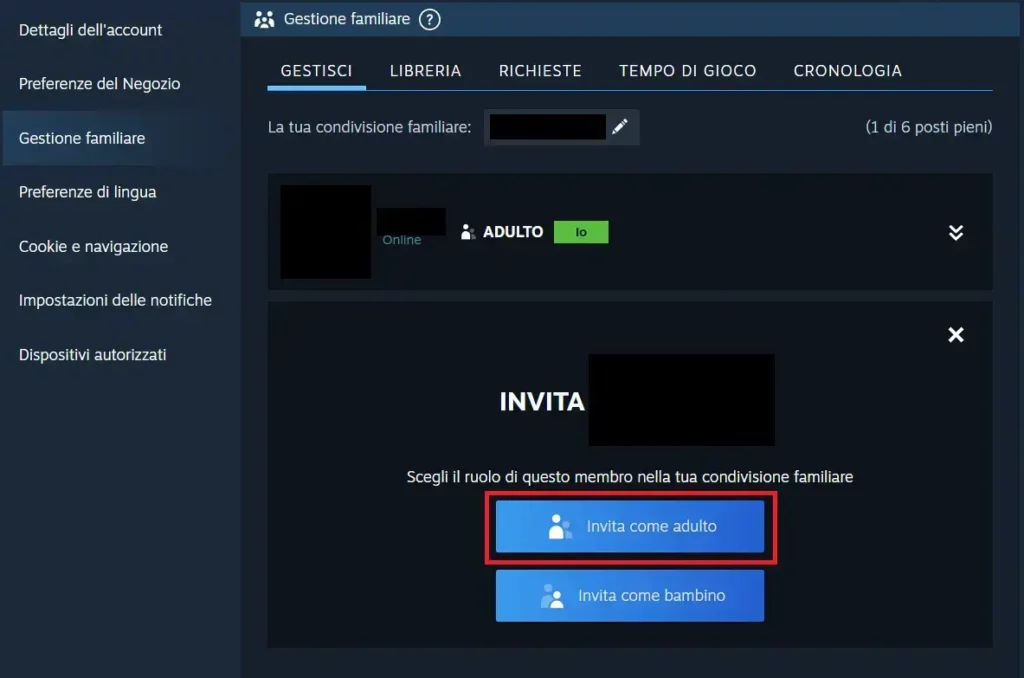The width and height of the screenshot is (1024, 678).
Task: Collapse the member options with double arrow
Action: tap(956, 231)
